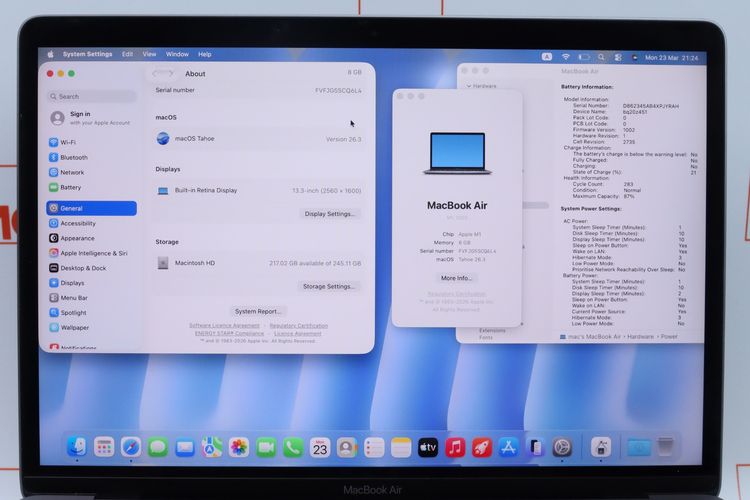Select Wi-Fi in the settings sidebar
Viewport: 750px width, 500px height.
pos(91,142)
